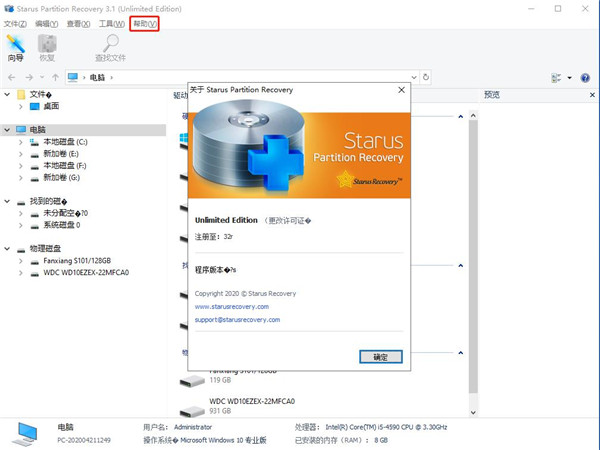Open the 帮助 menu

click(144, 24)
